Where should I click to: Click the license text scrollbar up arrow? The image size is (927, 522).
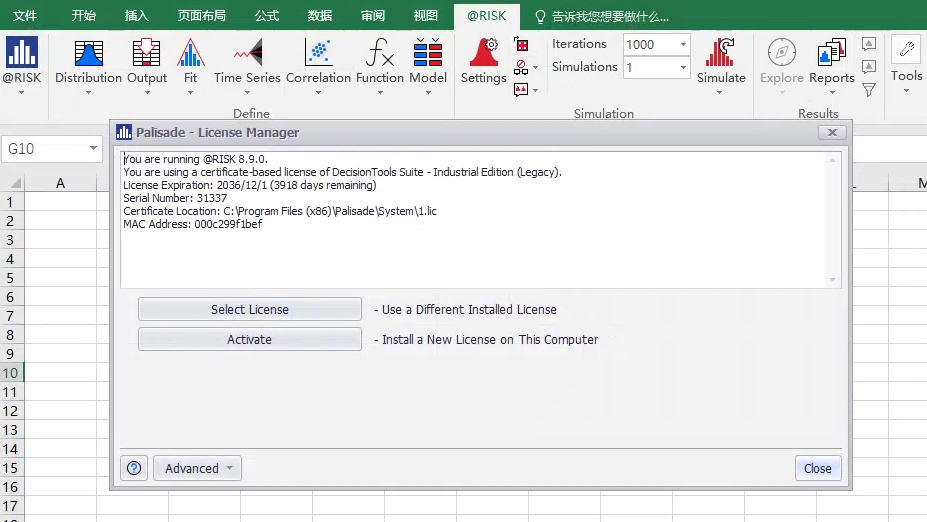click(832, 160)
